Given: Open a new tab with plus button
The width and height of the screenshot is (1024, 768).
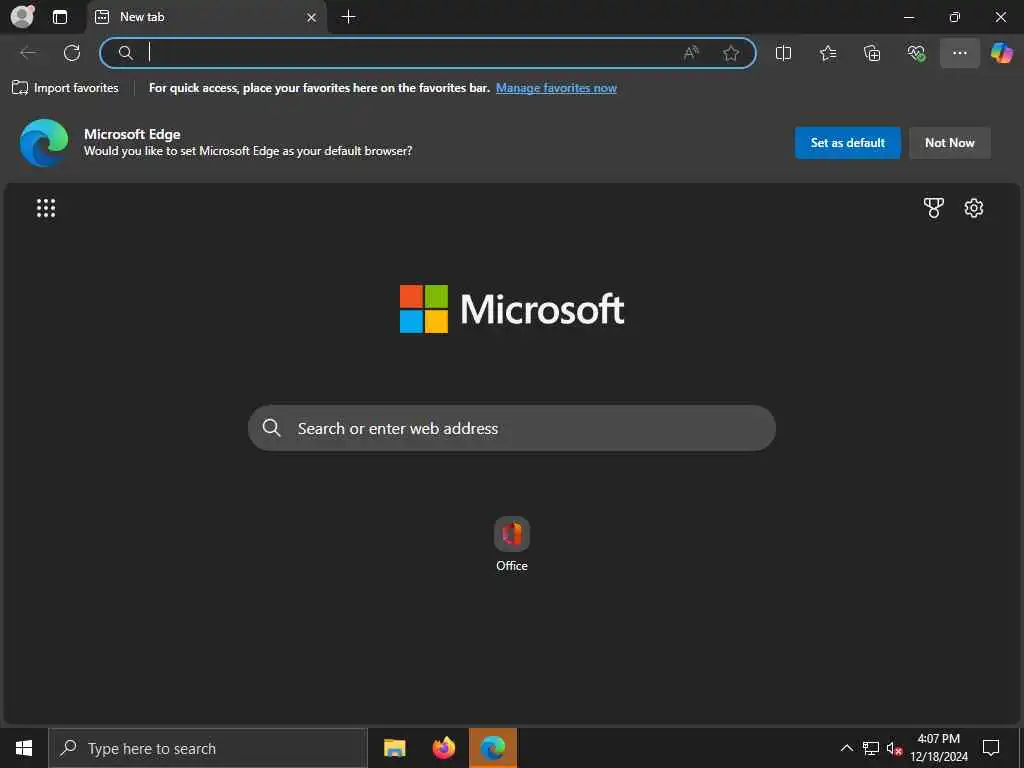Looking at the screenshot, I should pyautogui.click(x=349, y=17).
